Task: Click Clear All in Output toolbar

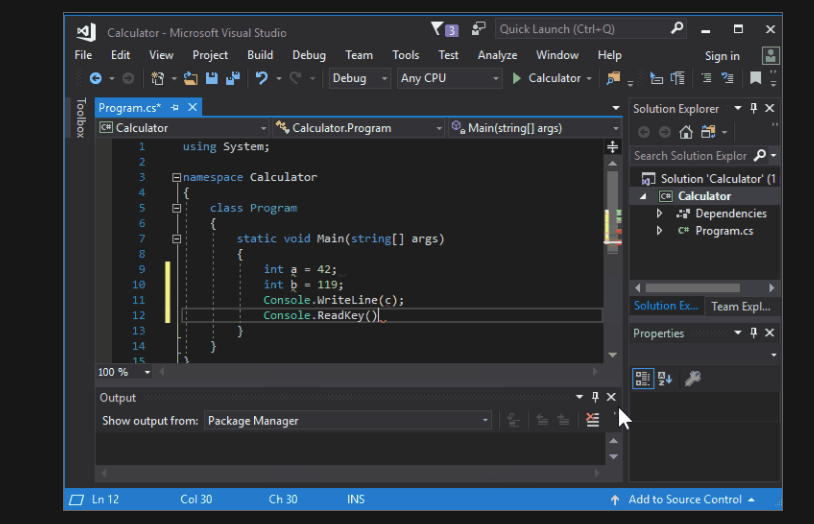Action: [592, 420]
